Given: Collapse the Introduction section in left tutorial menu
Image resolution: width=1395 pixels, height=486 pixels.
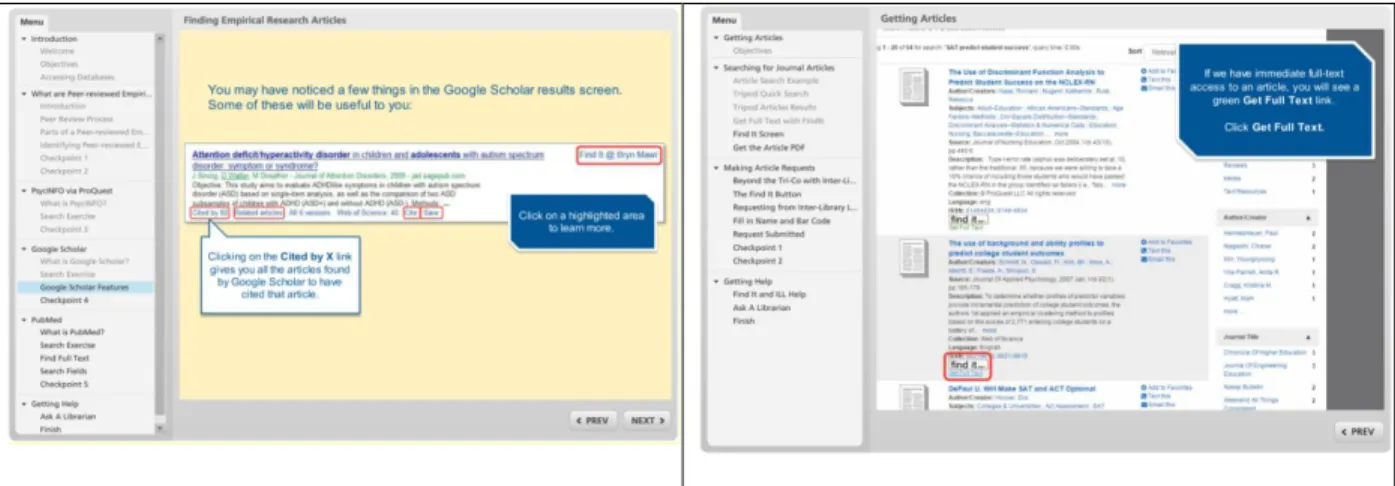Looking at the screenshot, I should pyautogui.click(x=25, y=39).
